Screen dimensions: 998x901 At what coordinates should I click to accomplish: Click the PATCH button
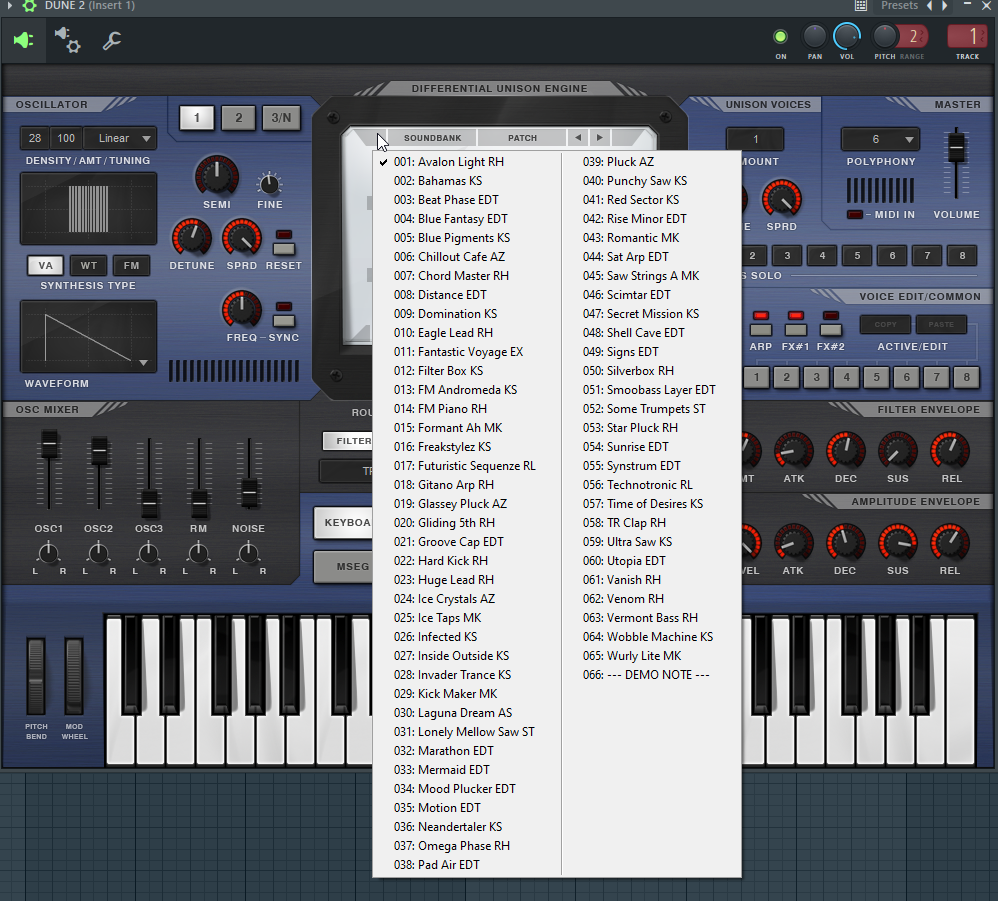(523, 138)
